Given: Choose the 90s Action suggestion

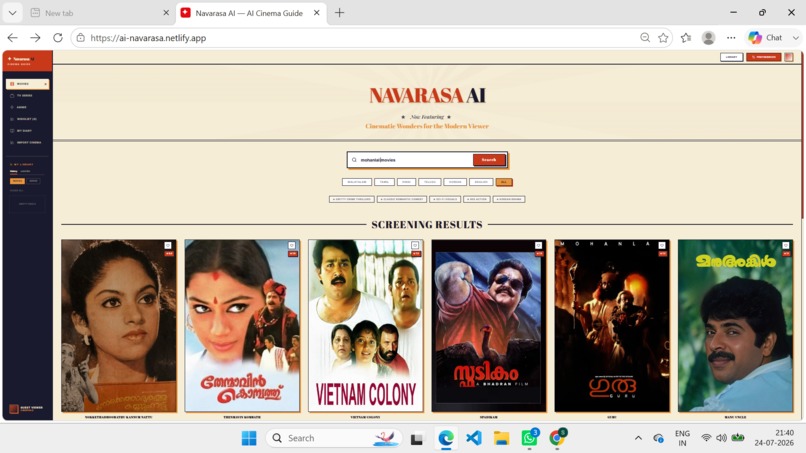Looking at the screenshot, I should [x=477, y=199].
